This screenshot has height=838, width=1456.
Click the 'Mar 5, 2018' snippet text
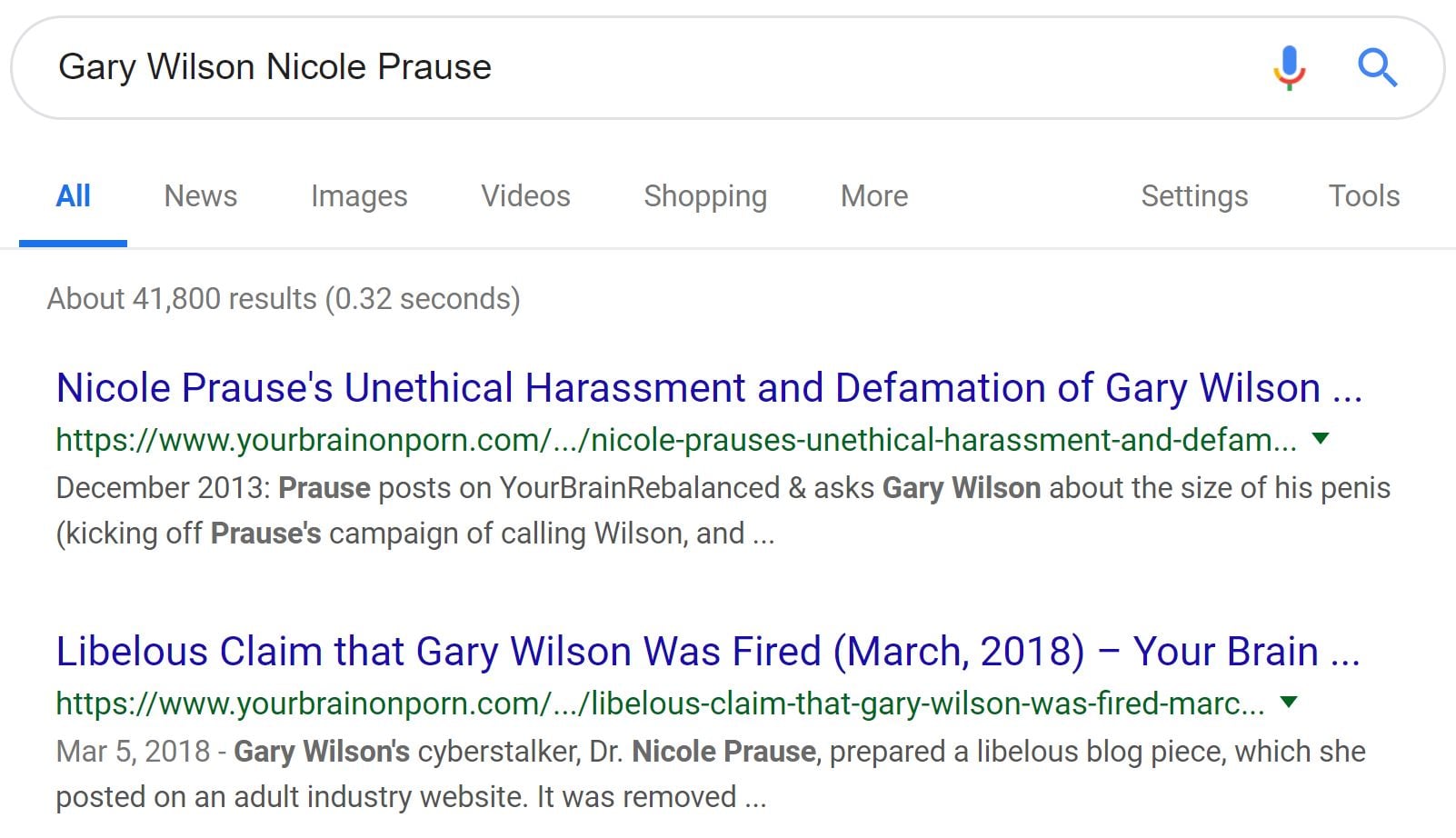(x=133, y=752)
